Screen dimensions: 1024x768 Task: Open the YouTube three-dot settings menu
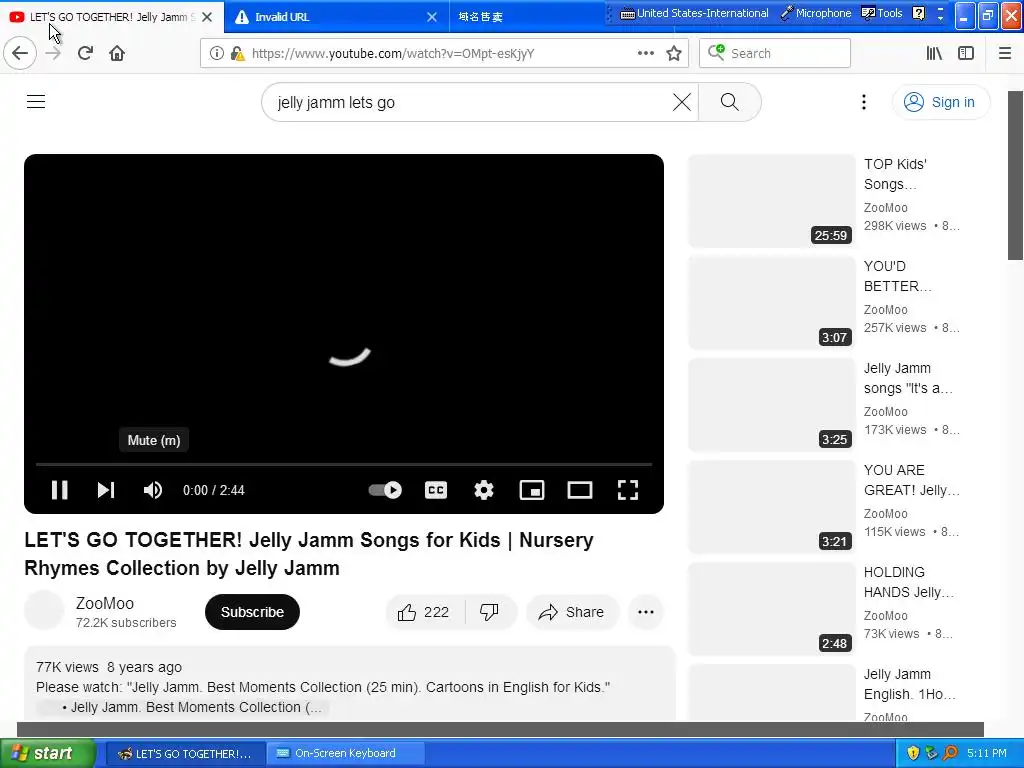pyautogui.click(x=864, y=102)
